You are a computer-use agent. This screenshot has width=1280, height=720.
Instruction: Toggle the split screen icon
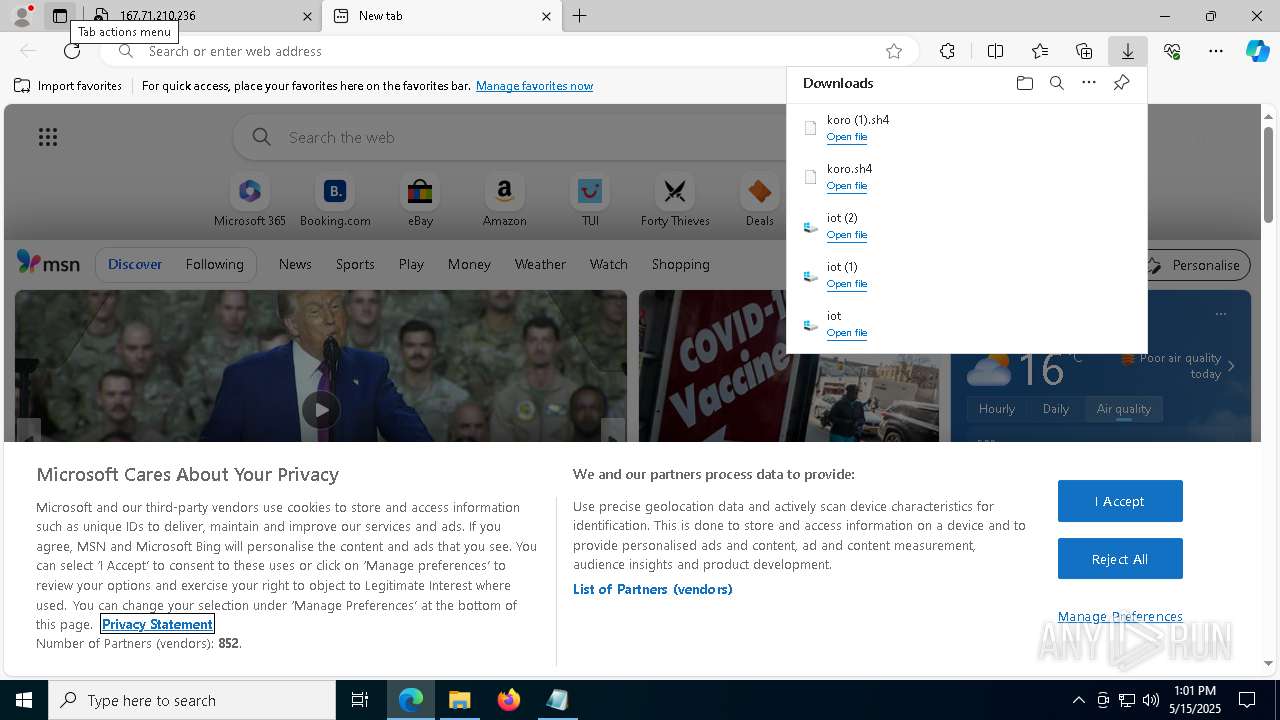(x=996, y=51)
